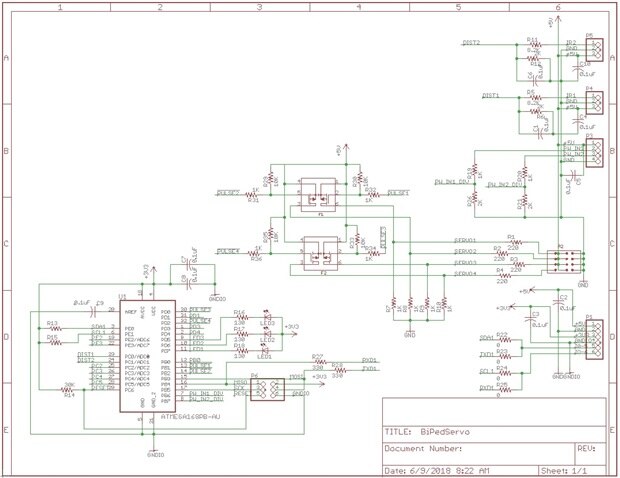Click the PULSE1 net label
The image size is (620, 478).
click(x=398, y=193)
